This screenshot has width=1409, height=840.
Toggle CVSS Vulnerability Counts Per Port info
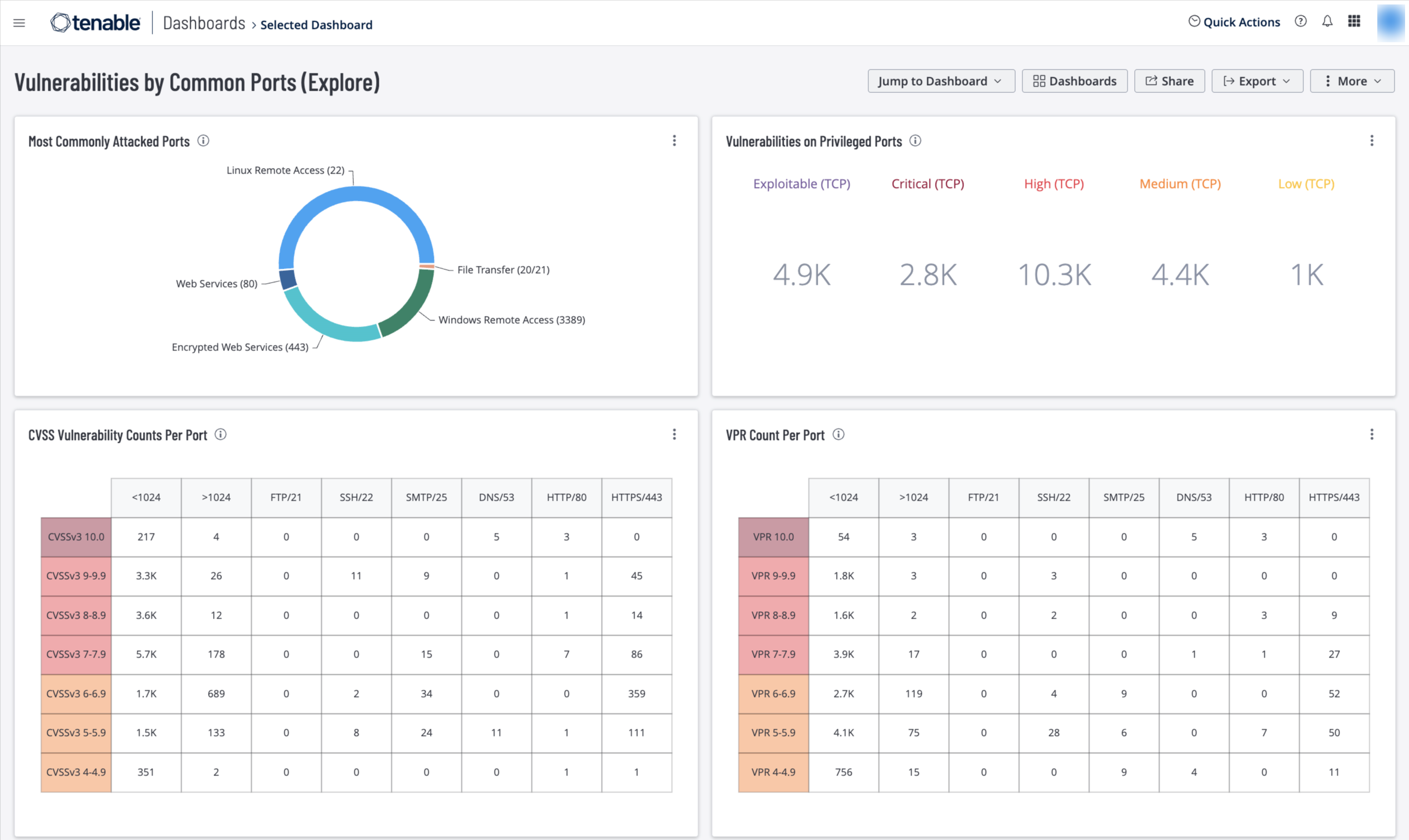click(x=222, y=433)
